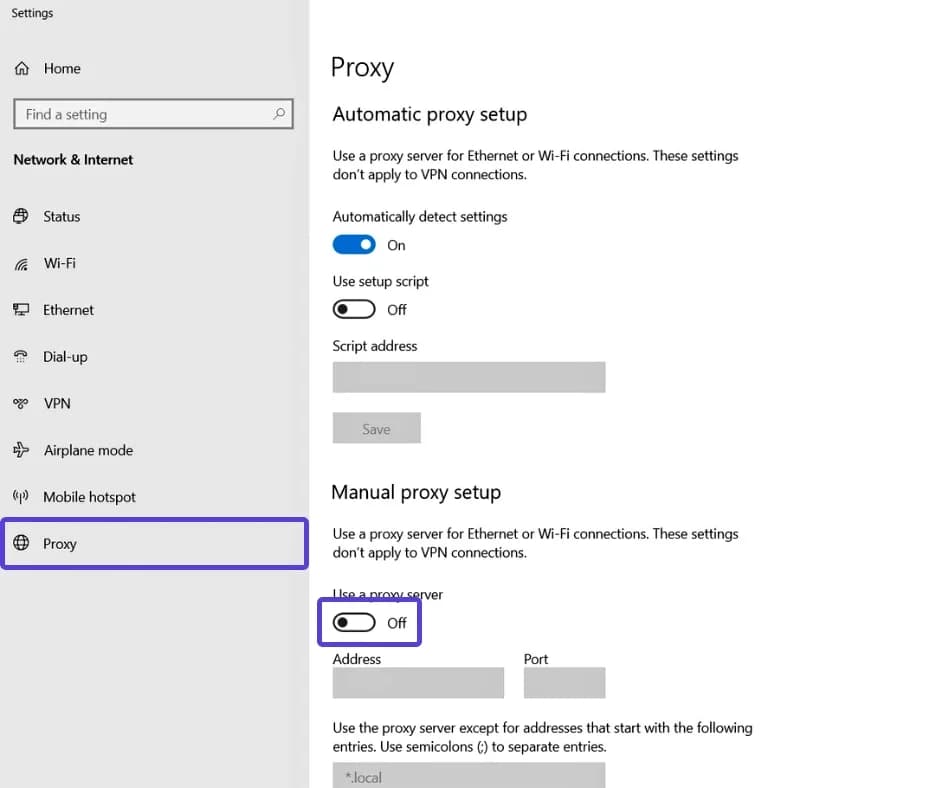The image size is (940, 788).
Task: Click the Save button under Script address
Action: click(x=376, y=428)
